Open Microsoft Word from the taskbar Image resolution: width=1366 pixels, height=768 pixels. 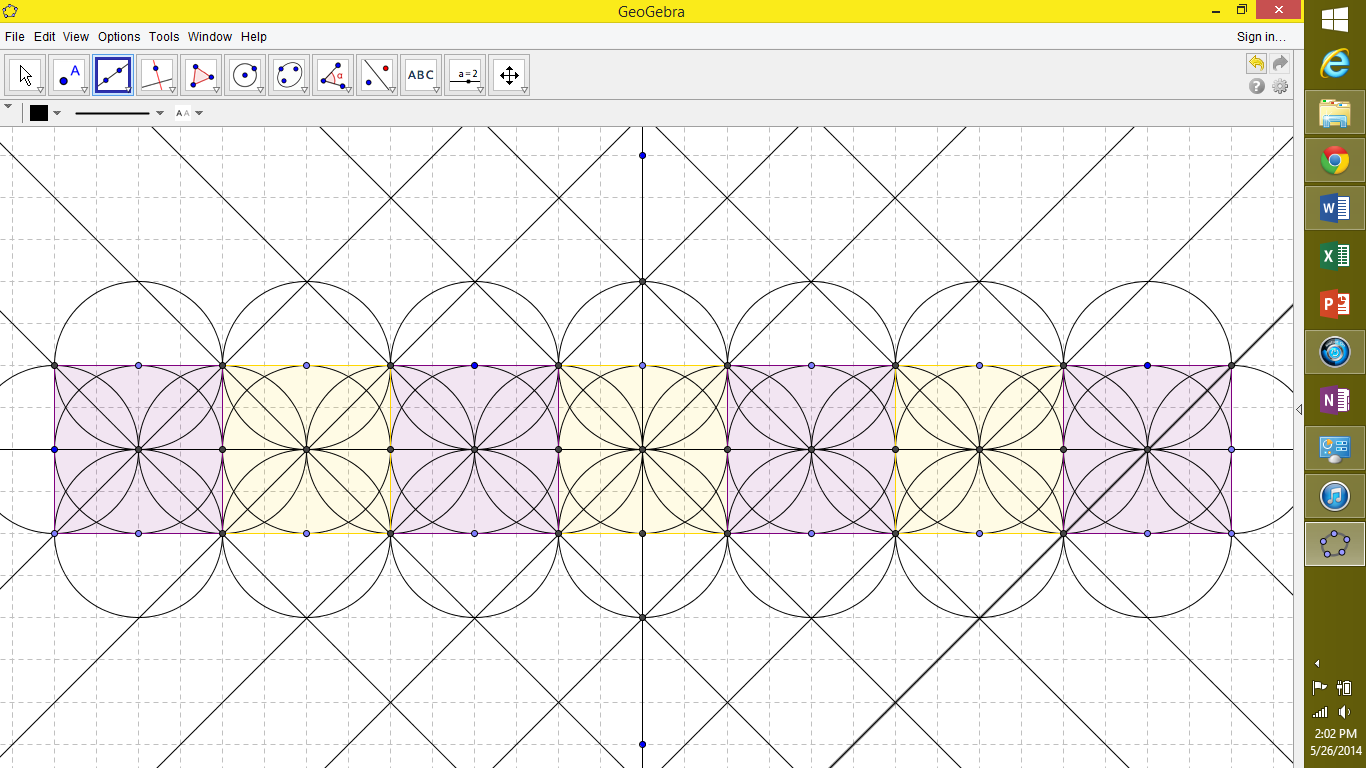click(x=1335, y=208)
